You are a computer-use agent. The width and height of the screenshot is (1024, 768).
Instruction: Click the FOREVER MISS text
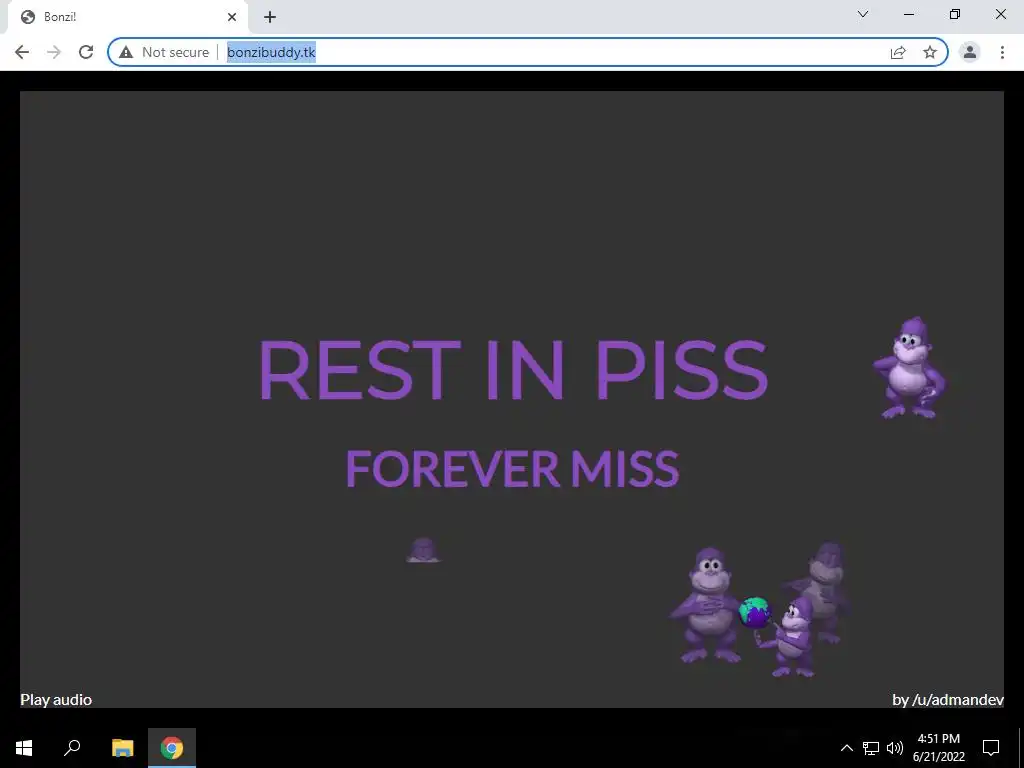(512, 468)
